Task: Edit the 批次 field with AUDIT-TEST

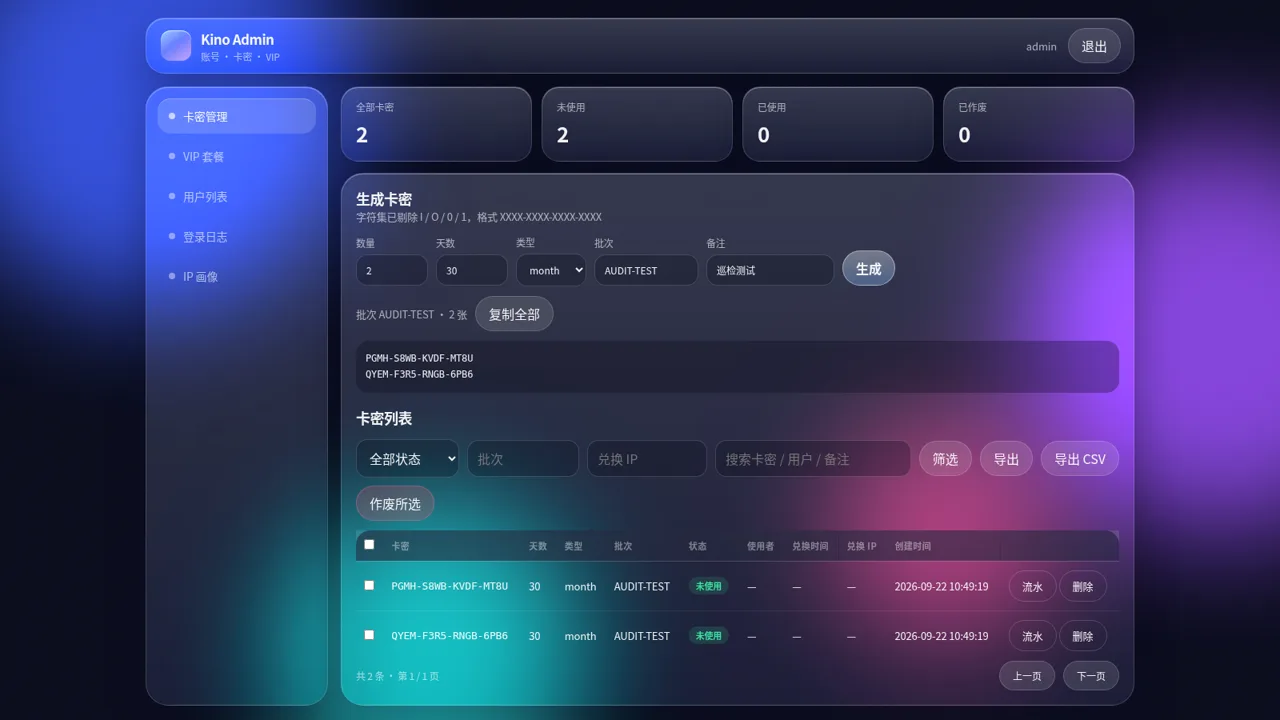Action: 646,270
